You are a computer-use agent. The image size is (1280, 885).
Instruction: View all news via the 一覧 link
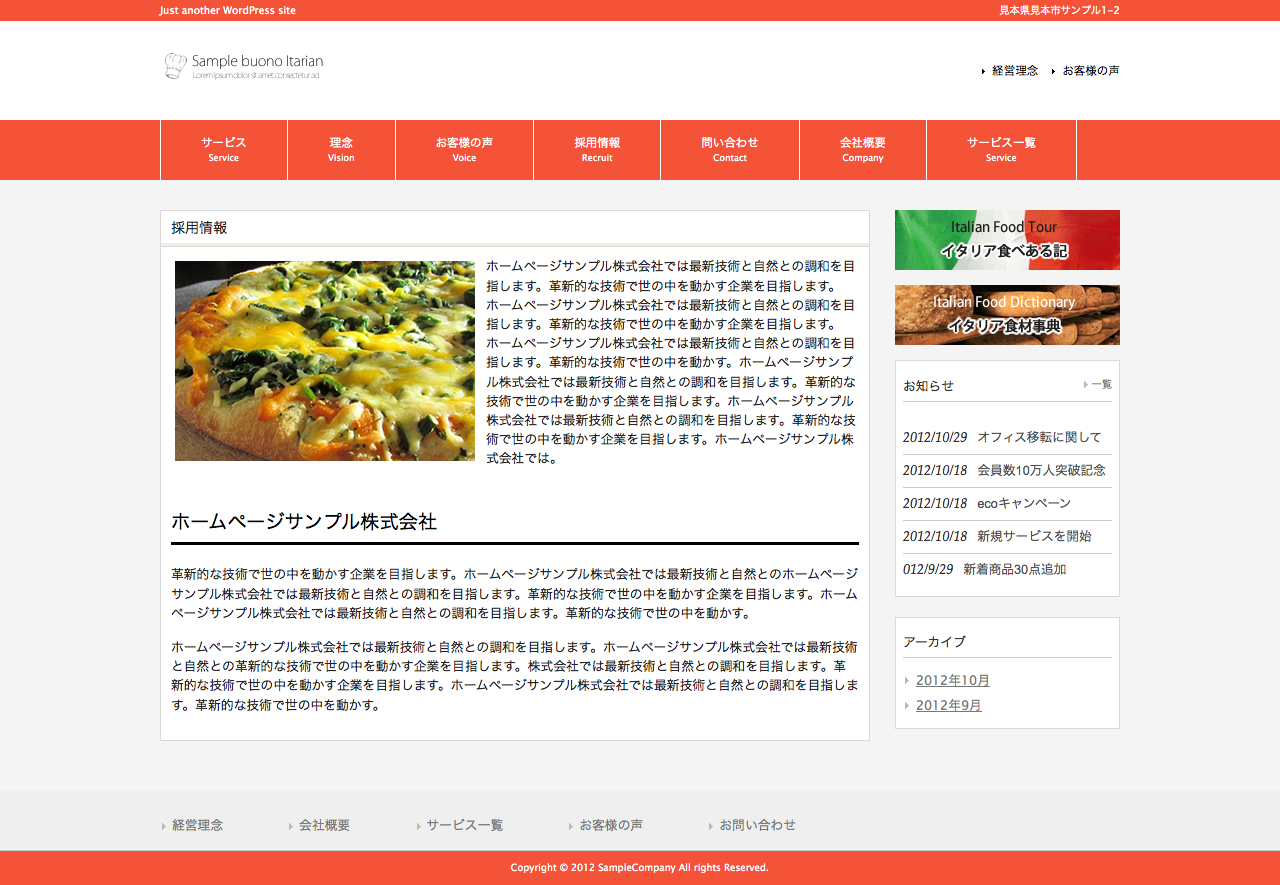[1100, 384]
